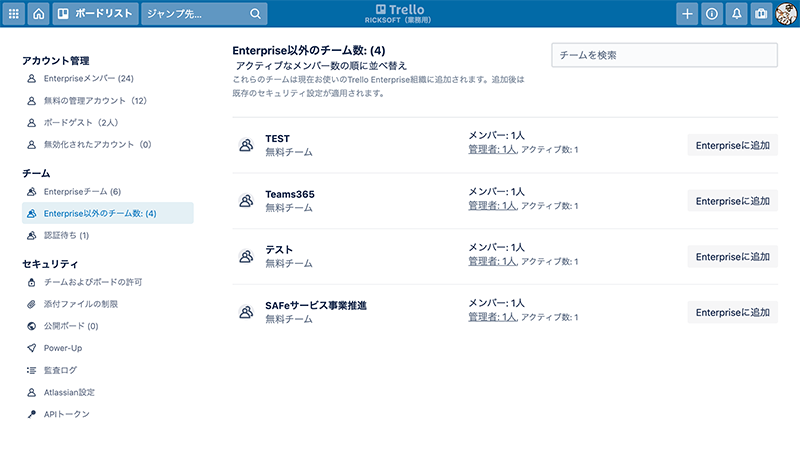The image size is (800, 450).
Task: Click team icon beside 認証待ち
Action: (x=32, y=235)
